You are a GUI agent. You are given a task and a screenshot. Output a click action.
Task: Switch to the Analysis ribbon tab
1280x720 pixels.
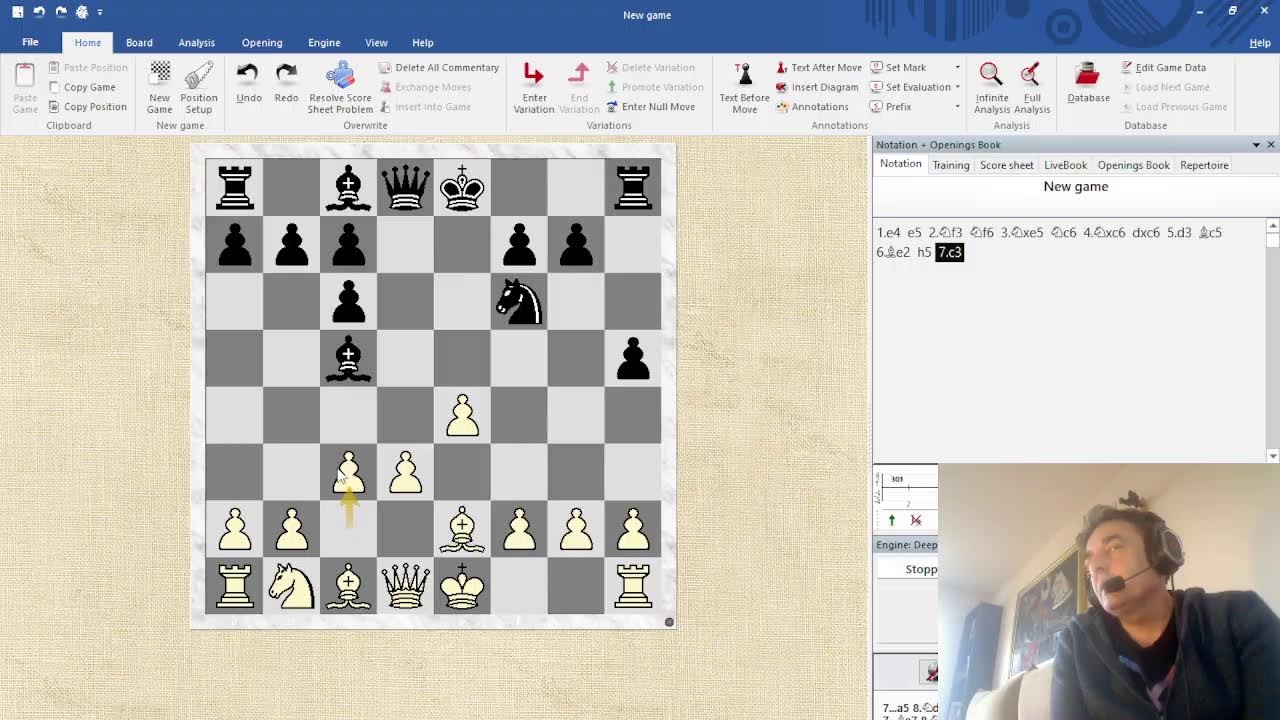point(196,43)
